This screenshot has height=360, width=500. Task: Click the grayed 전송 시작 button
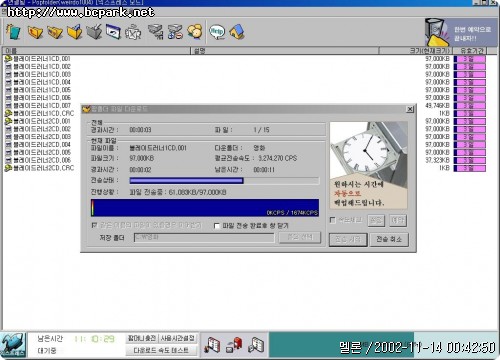348,239
